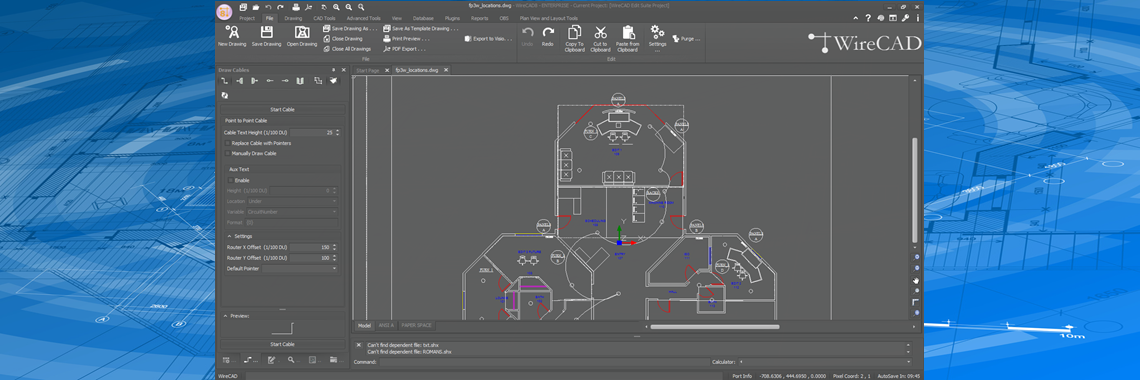
Task: Select the fourth Draw Cables pointer icon
Action: [x=270, y=81]
